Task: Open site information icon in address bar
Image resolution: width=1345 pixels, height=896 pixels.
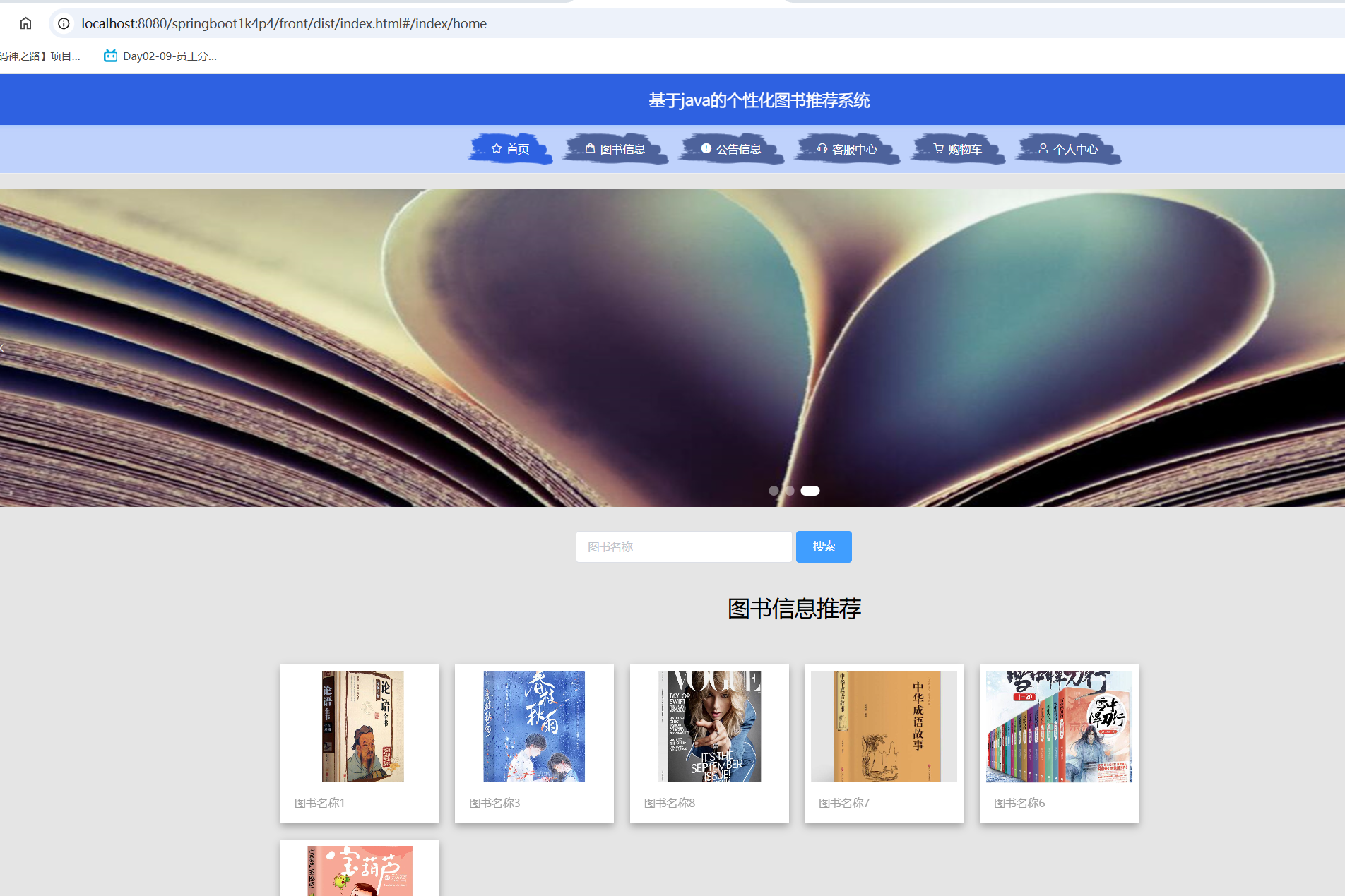Action: tap(64, 23)
